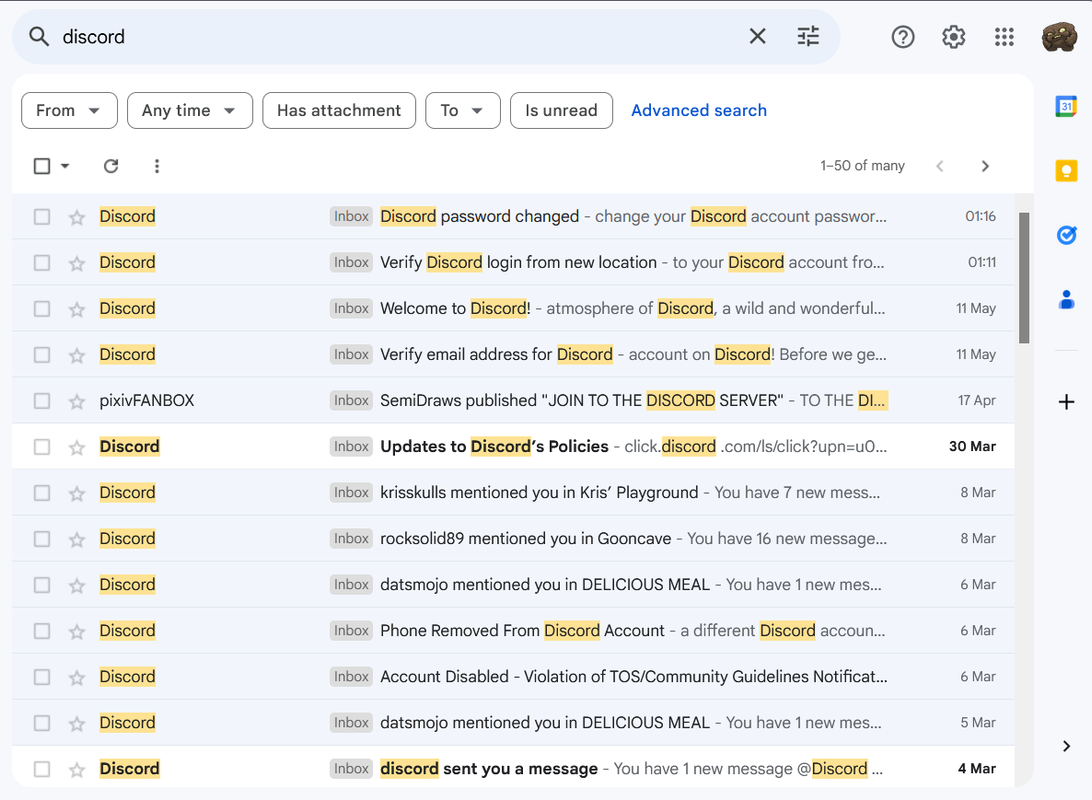This screenshot has width=1092, height=800.
Task: Open Google Calendar side panel
Action: tap(1066, 106)
